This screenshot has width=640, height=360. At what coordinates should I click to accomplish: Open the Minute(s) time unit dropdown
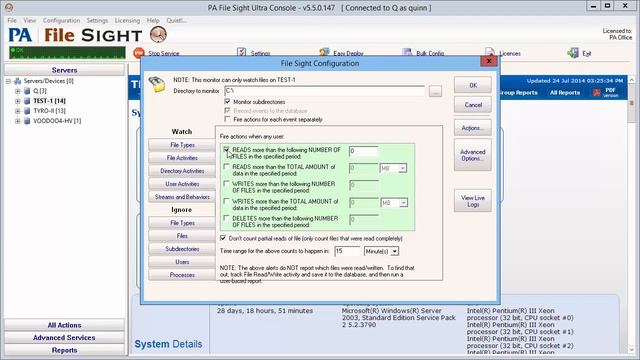coord(394,251)
